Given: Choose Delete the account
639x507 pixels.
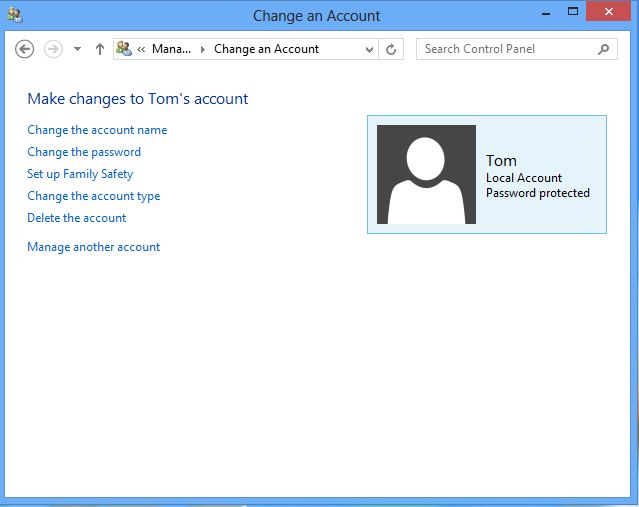Looking at the screenshot, I should click(x=77, y=218).
